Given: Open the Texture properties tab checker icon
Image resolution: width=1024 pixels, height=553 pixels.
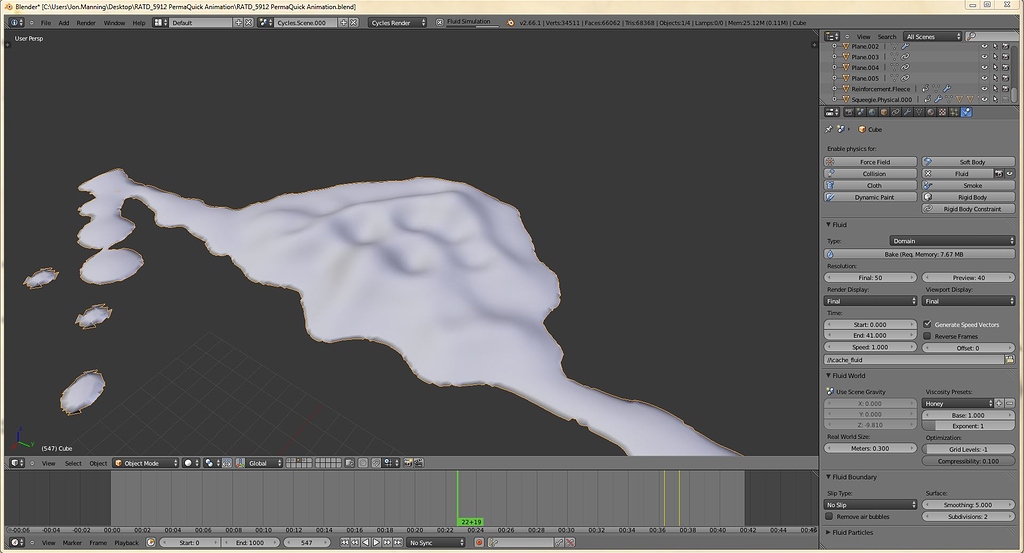Looking at the screenshot, I should [943, 112].
